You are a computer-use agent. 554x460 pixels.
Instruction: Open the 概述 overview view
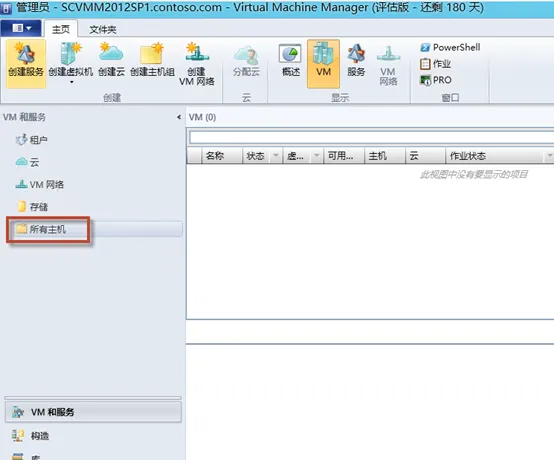click(x=291, y=59)
